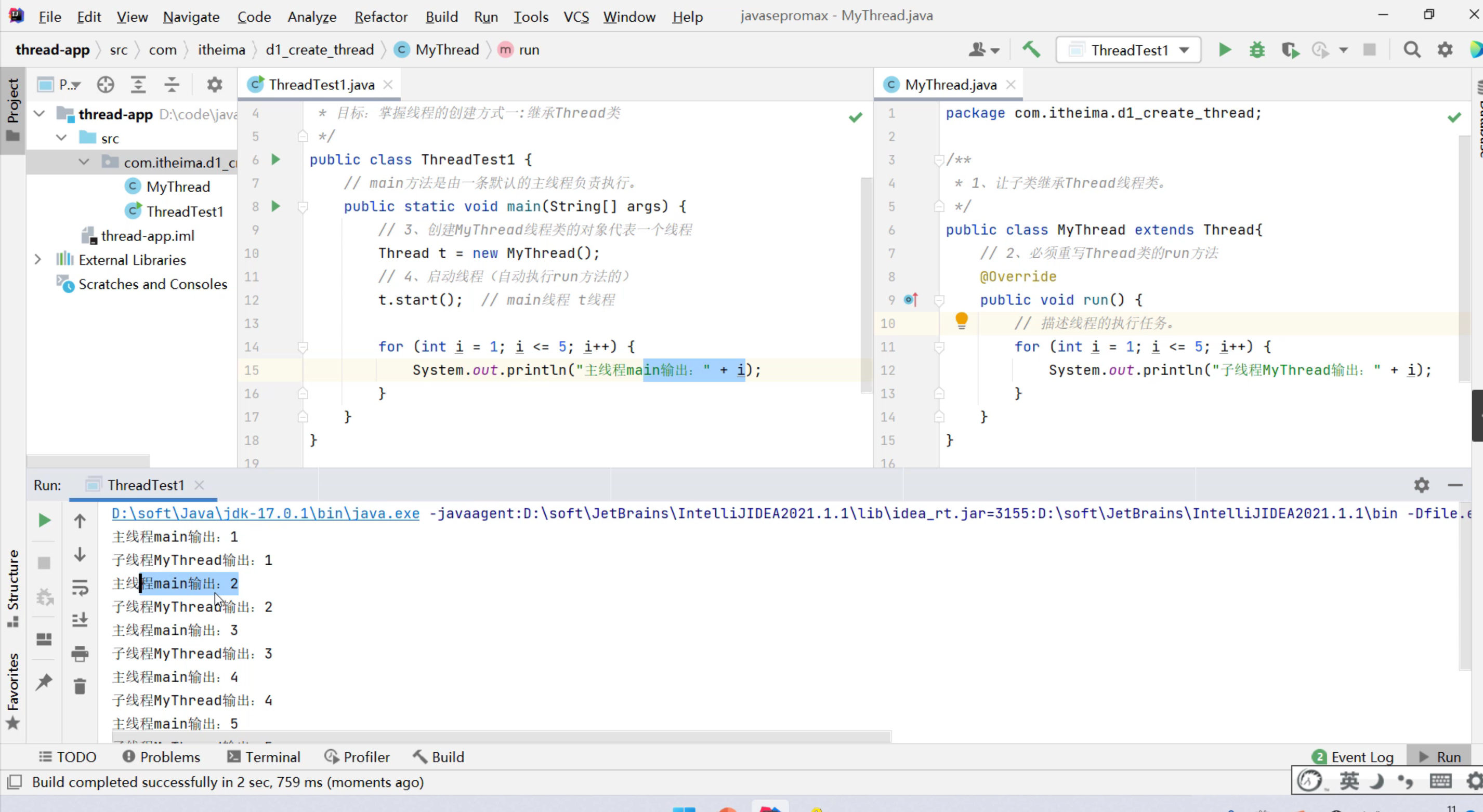Toggle soft-wrap in the console
The width and height of the screenshot is (1483, 812).
tap(80, 588)
